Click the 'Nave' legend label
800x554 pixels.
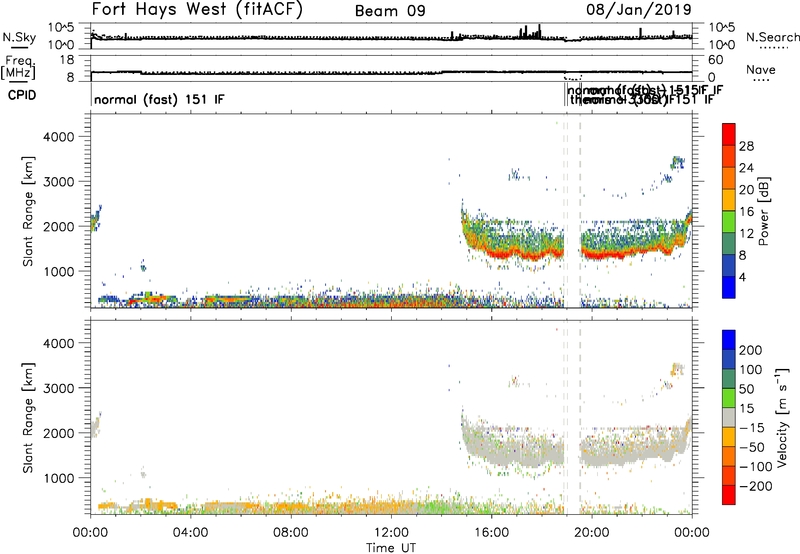pos(760,70)
